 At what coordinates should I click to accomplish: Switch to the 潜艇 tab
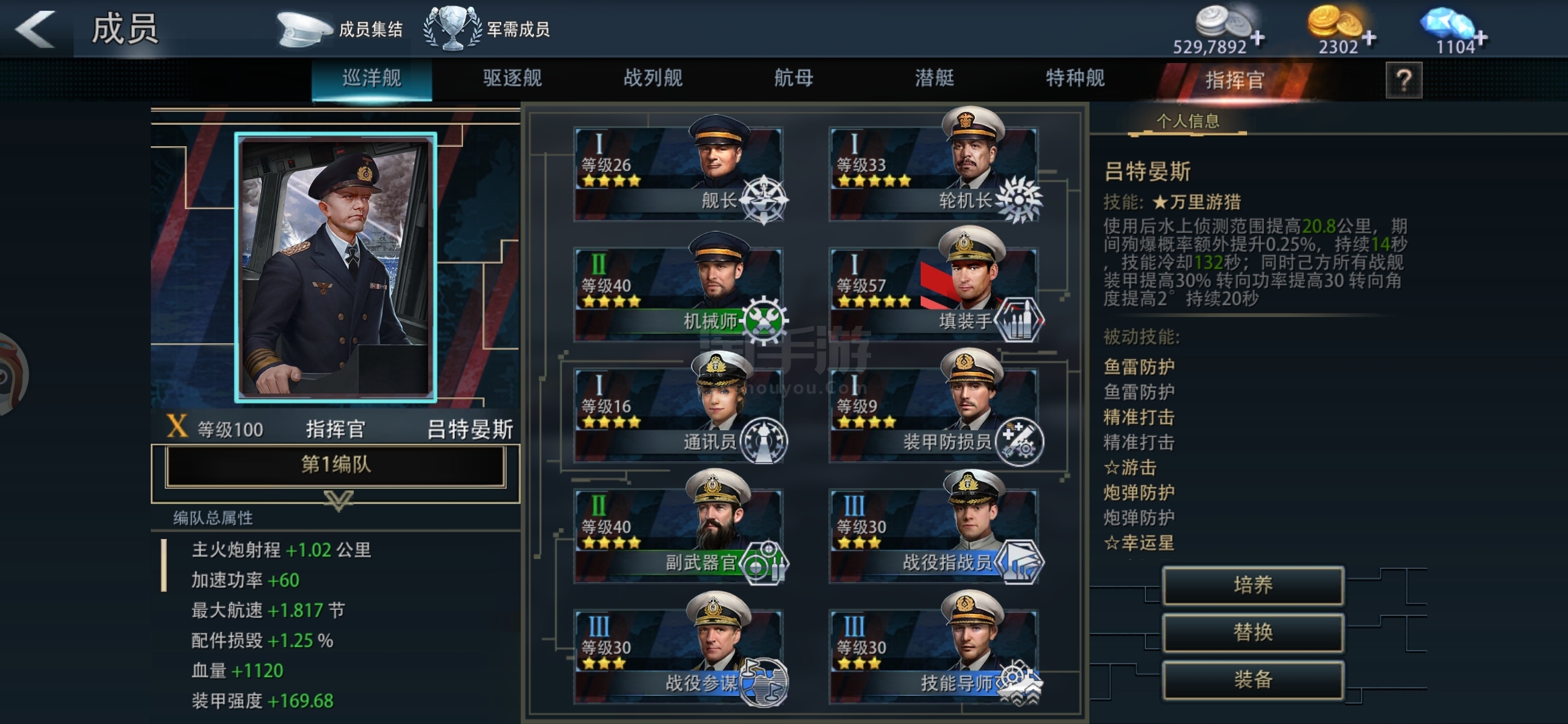point(934,78)
